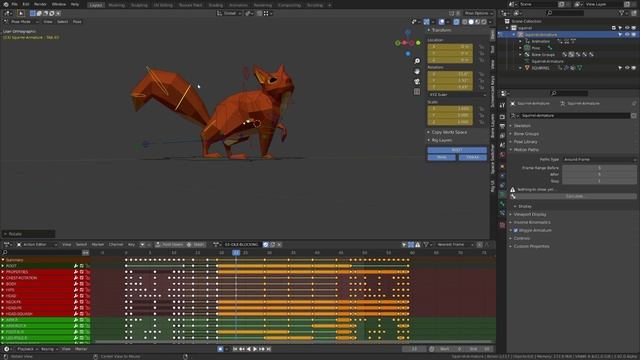Edit the Rotation Z field
The image size is (640, 360).
(x=450, y=87)
